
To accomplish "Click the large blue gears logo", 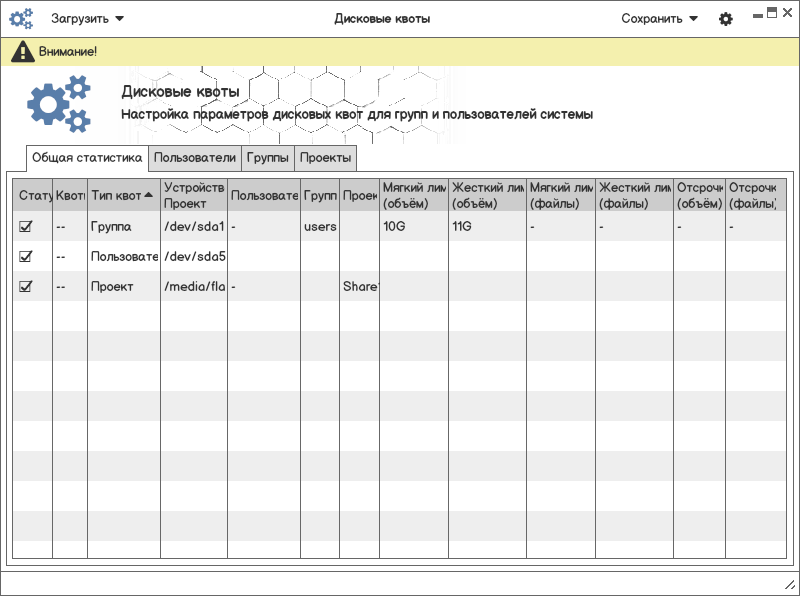I will click(59, 104).
